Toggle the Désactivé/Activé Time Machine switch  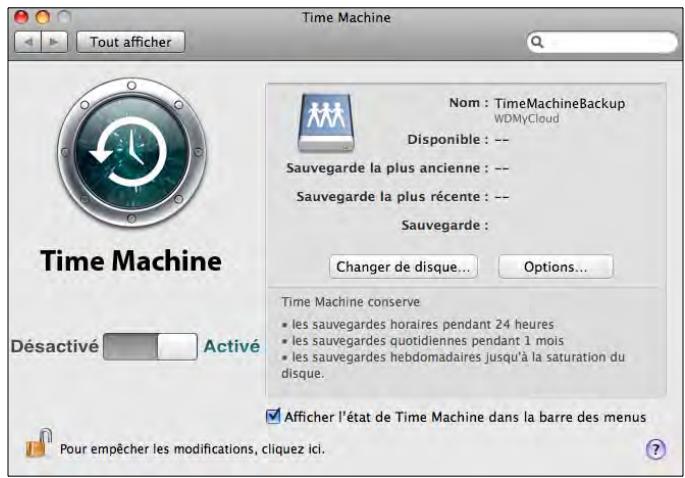point(150,346)
